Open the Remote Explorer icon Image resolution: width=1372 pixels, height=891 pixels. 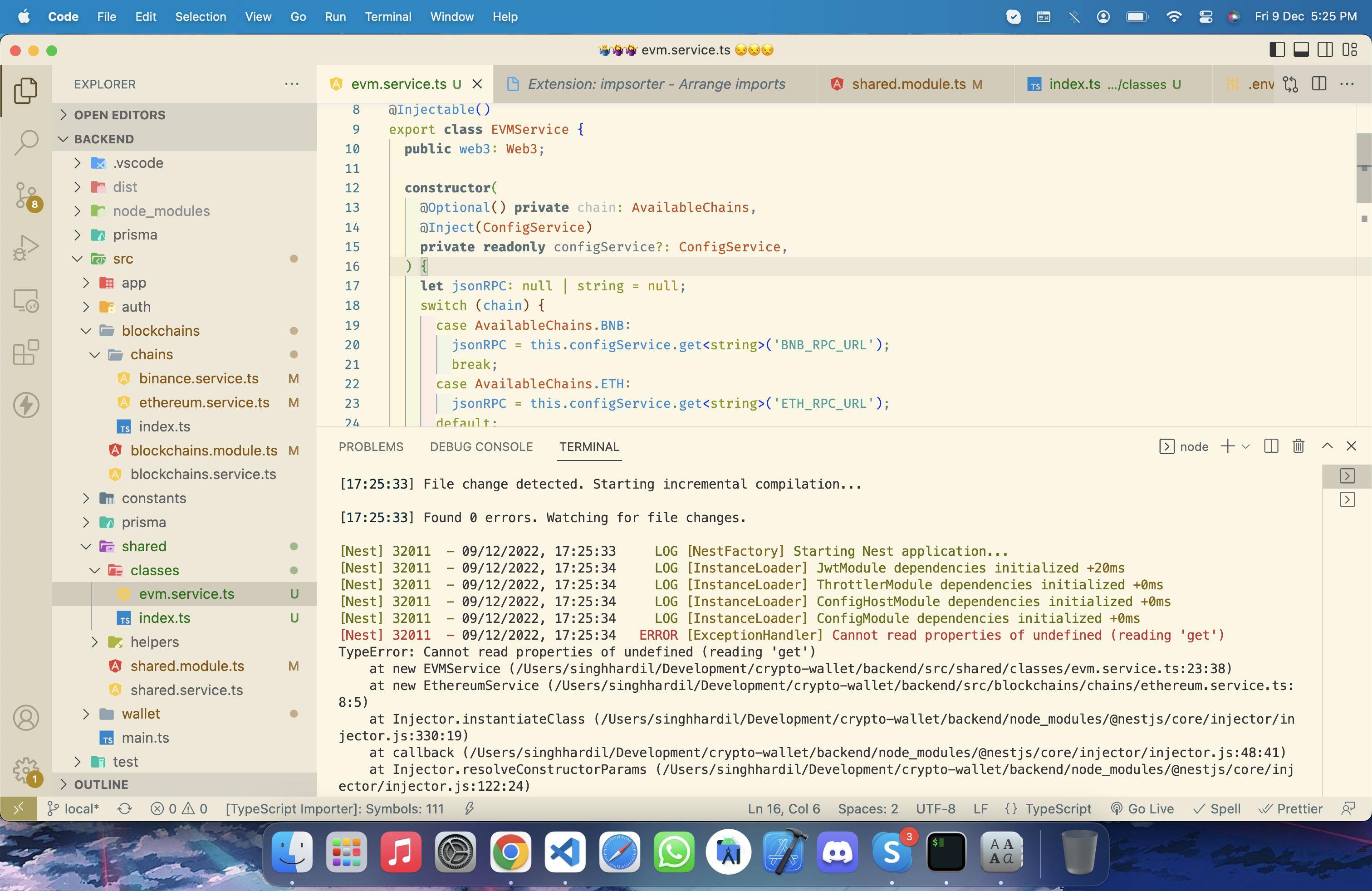click(x=26, y=301)
